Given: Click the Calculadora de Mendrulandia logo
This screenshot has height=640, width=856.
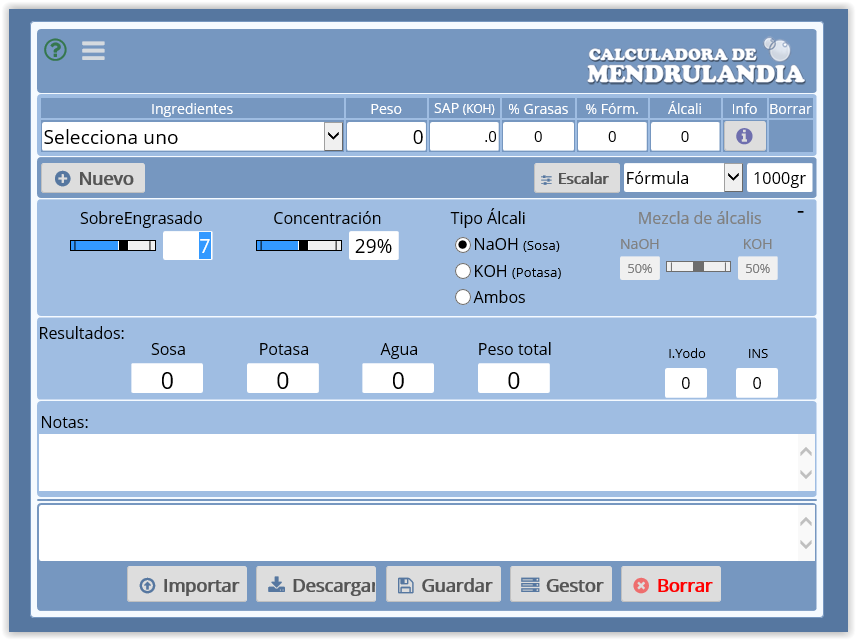Looking at the screenshot, I should point(696,61).
